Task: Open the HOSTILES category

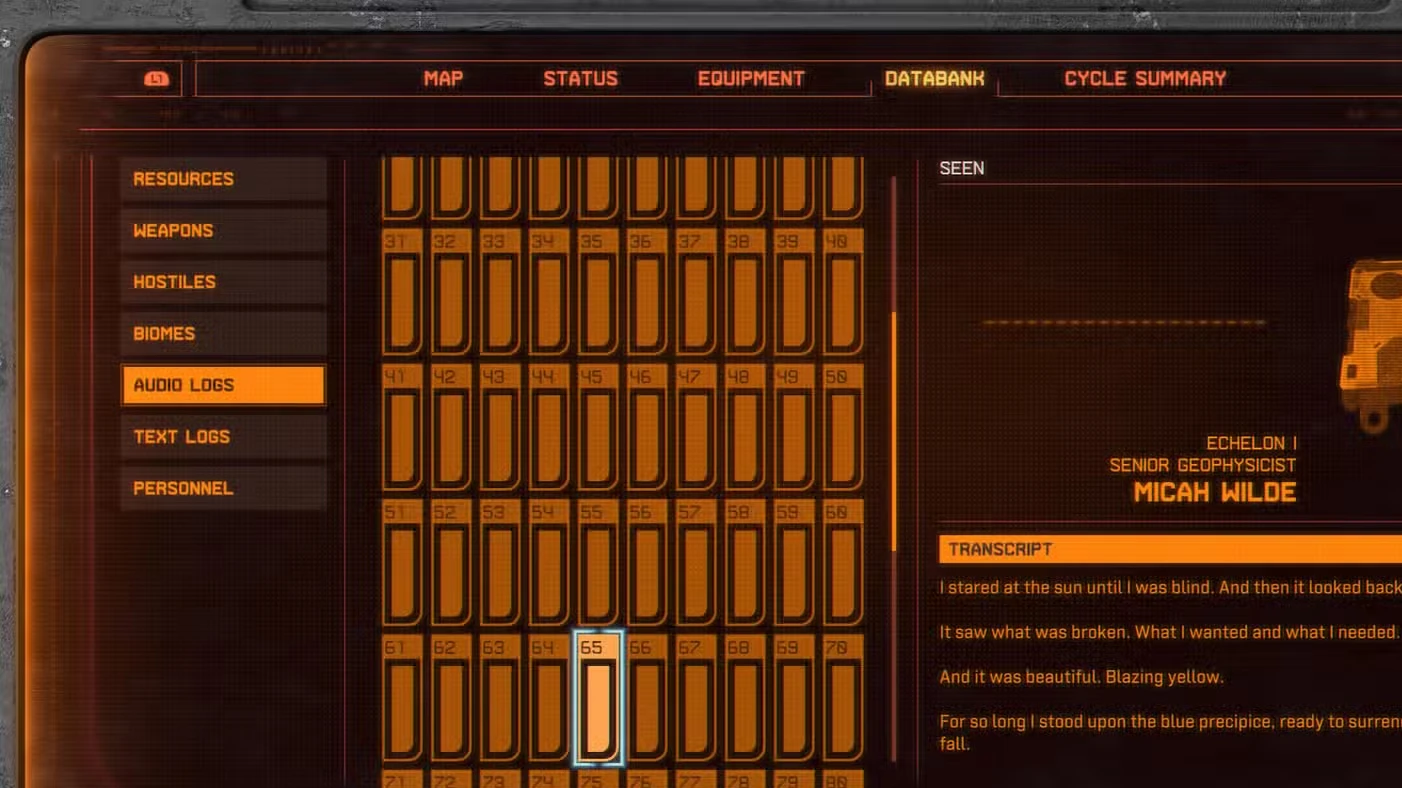Action: click(224, 282)
